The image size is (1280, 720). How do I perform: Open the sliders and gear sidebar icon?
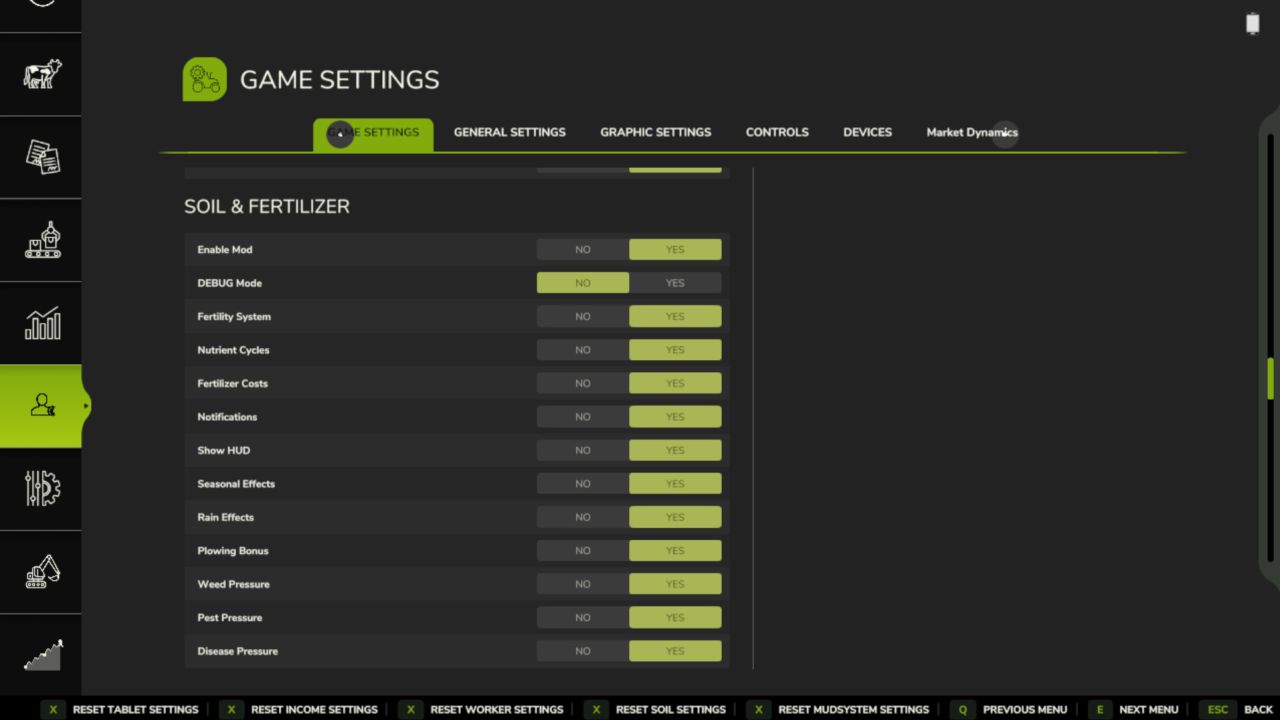42,489
